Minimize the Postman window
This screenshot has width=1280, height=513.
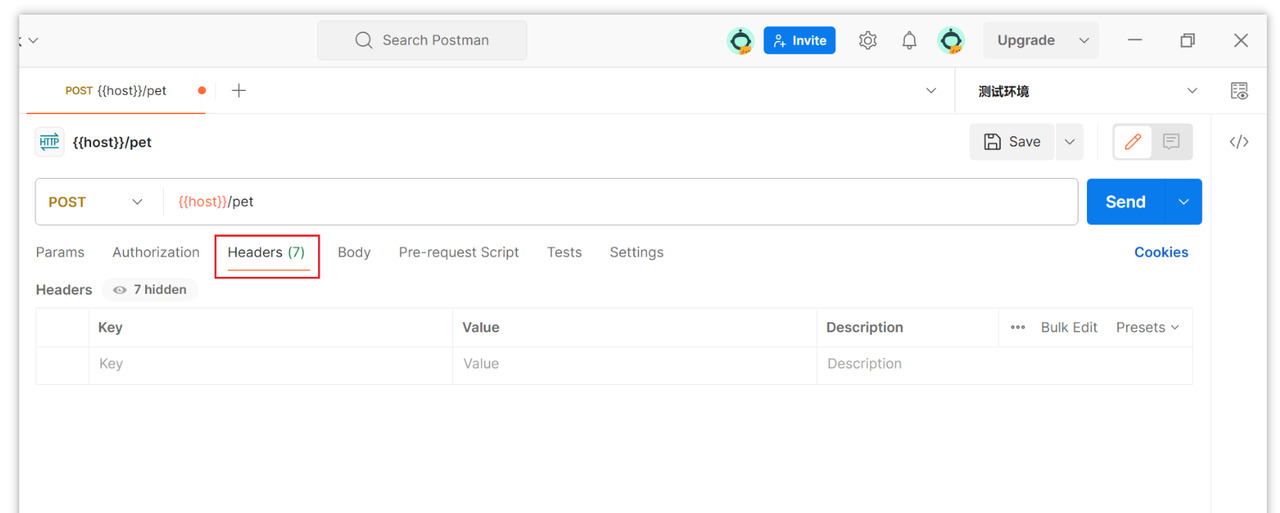(1135, 40)
